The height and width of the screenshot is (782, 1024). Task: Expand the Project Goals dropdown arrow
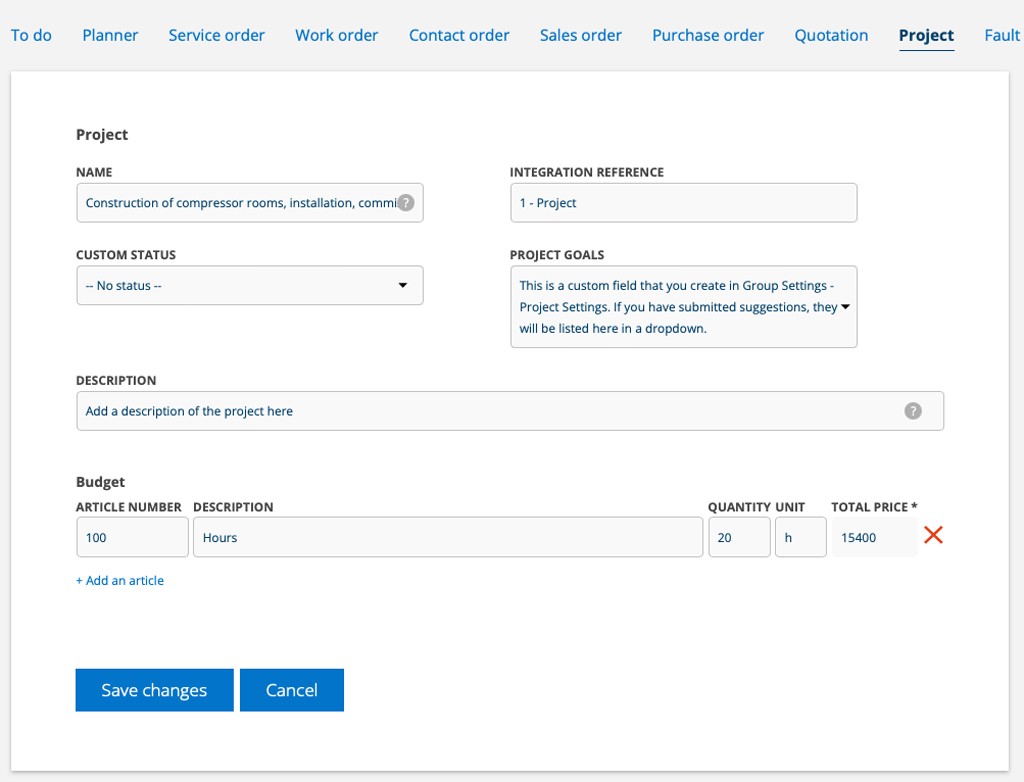pyautogui.click(x=845, y=307)
